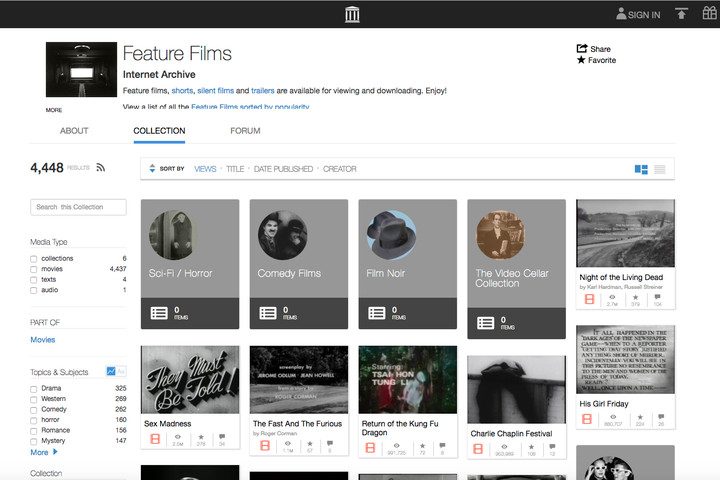The image size is (720, 480).
Task: Add collection to favorites with star
Action: click(582, 60)
